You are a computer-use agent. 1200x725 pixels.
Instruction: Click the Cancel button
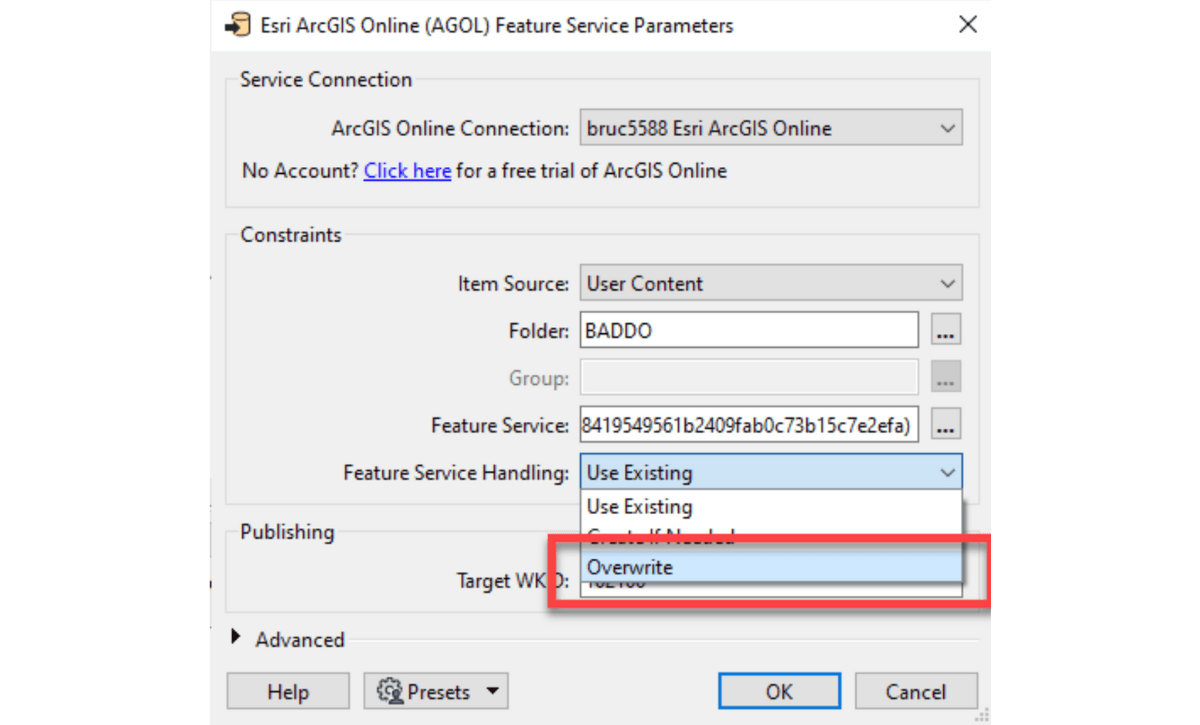(x=915, y=692)
